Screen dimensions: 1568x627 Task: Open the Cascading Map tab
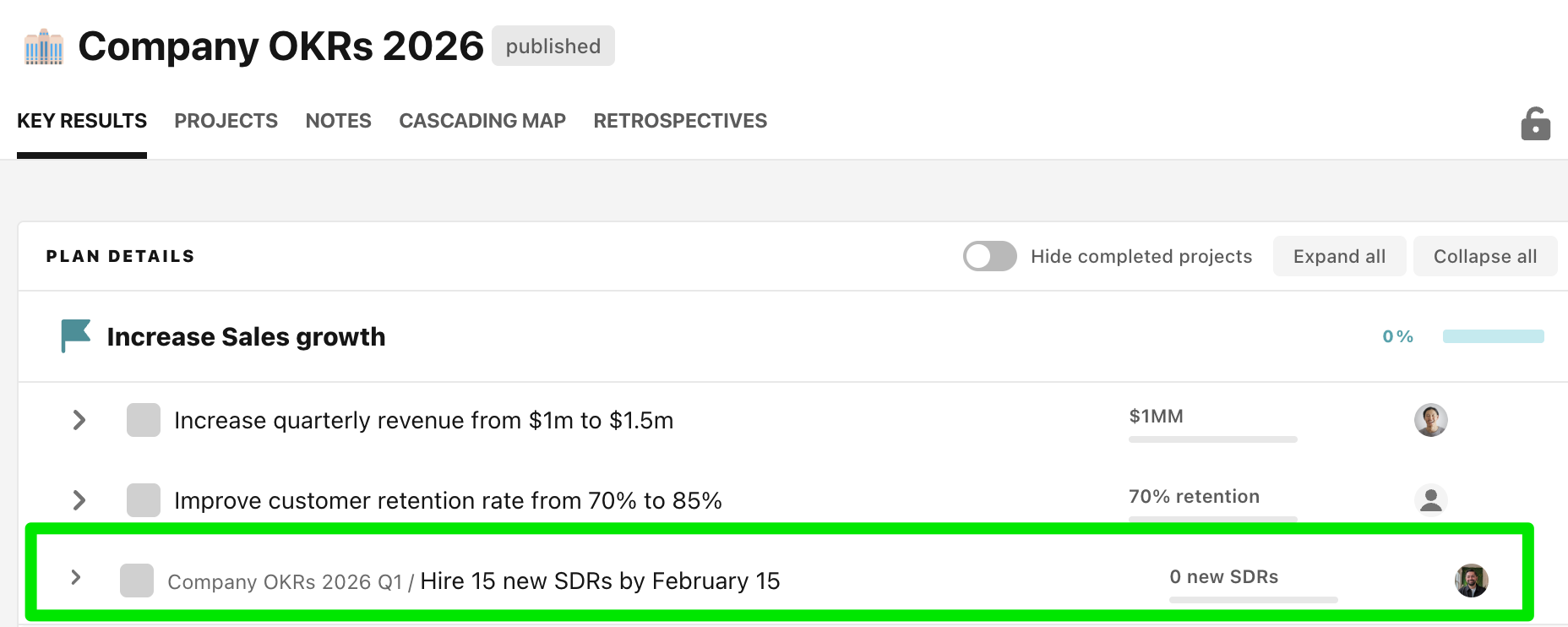click(x=482, y=121)
